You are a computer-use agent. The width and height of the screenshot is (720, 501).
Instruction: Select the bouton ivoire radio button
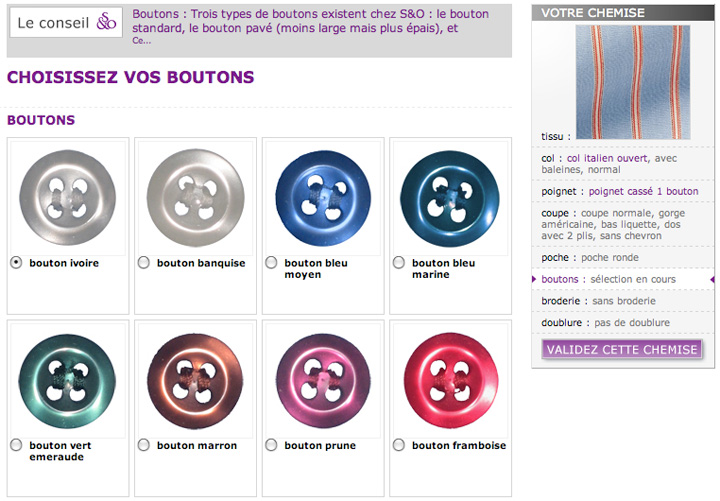pyautogui.click(x=16, y=263)
